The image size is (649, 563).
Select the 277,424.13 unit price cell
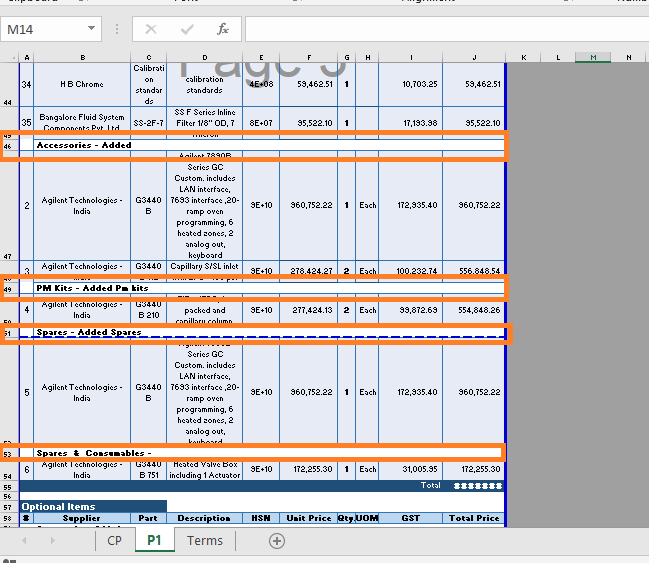(309, 310)
